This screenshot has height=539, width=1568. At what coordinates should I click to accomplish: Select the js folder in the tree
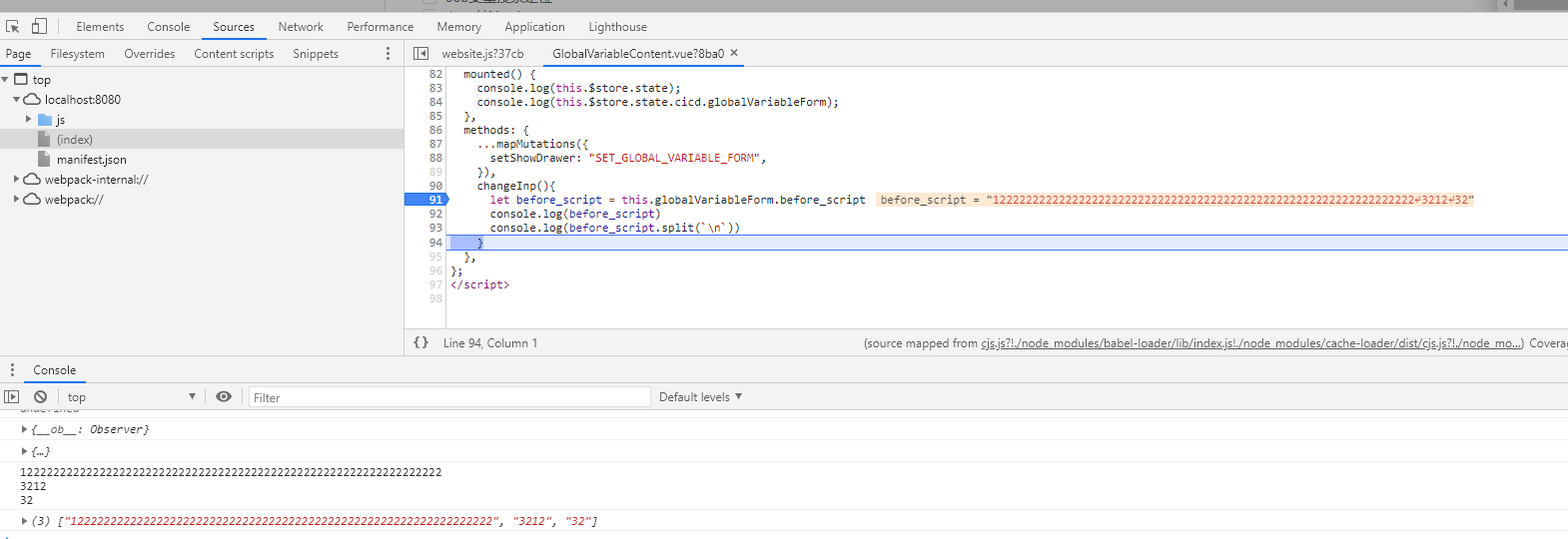tap(60, 120)
